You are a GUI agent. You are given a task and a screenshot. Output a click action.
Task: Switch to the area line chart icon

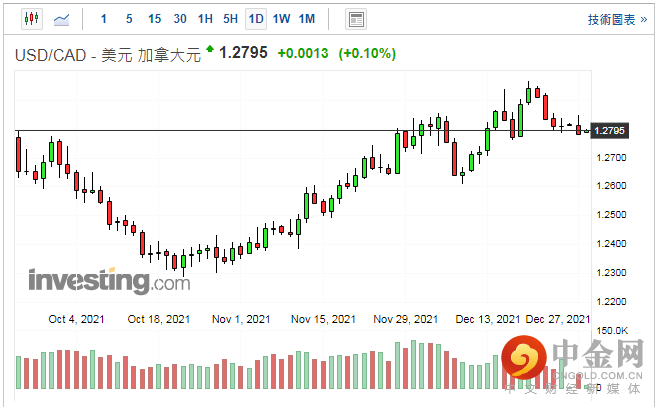61,19
